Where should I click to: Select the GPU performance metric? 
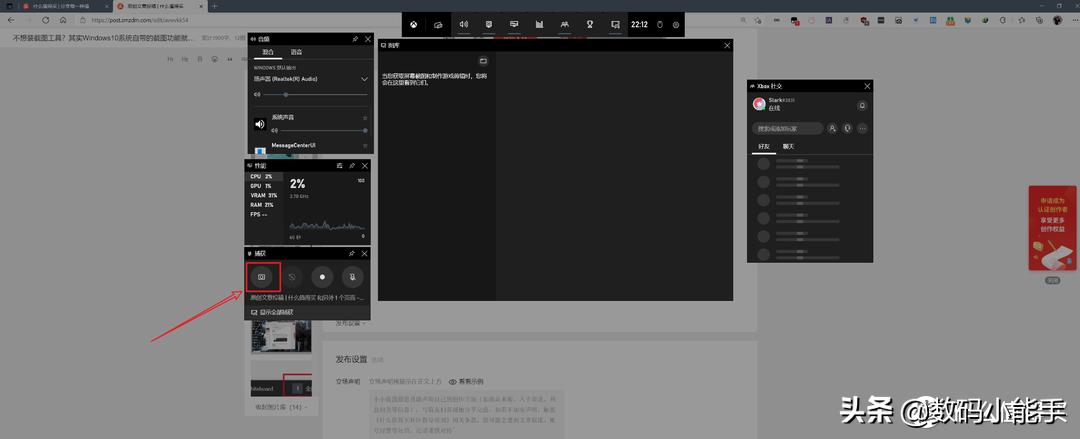(262, 186)
